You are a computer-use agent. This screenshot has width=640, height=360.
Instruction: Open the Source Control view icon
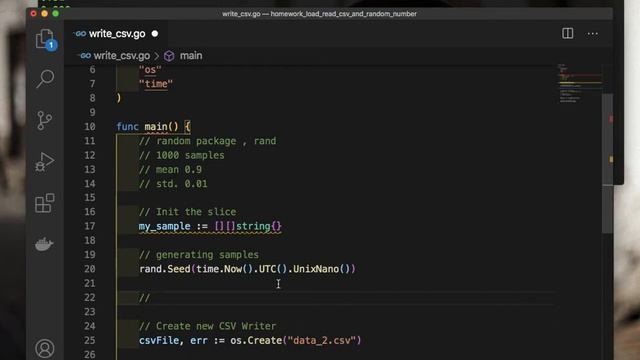(44, 120)
